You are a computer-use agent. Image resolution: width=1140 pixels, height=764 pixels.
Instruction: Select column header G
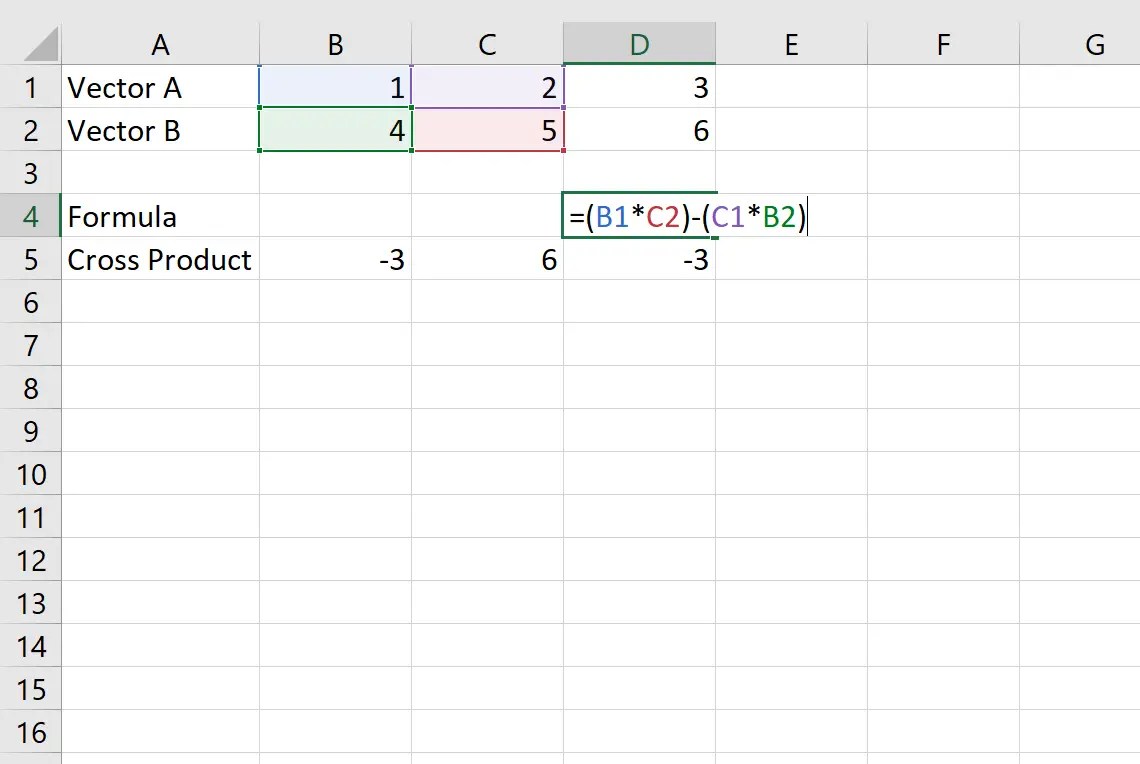[x=1094, y=44]
